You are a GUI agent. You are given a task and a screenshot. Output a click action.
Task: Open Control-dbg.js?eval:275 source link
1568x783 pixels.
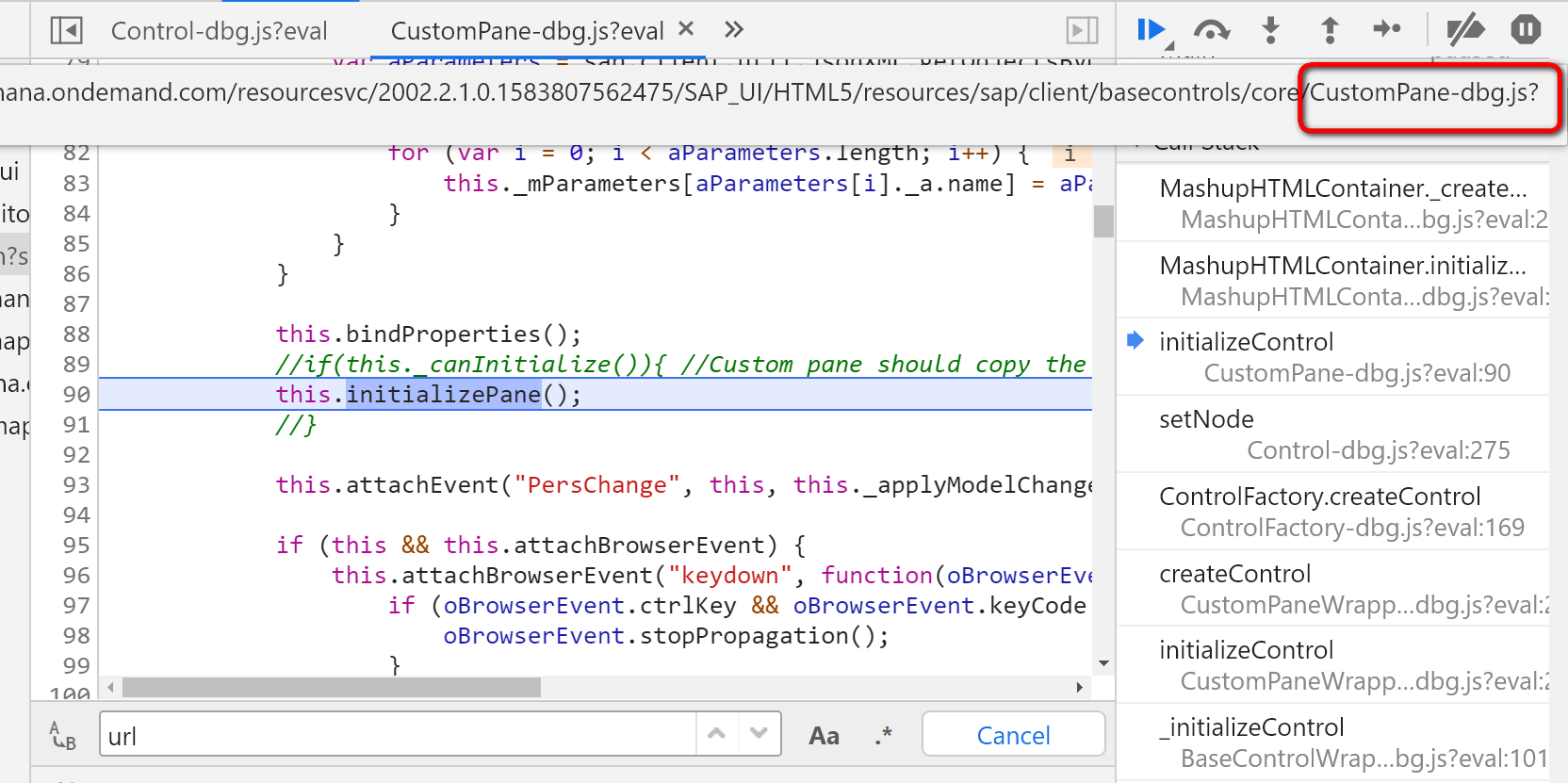1379,450
